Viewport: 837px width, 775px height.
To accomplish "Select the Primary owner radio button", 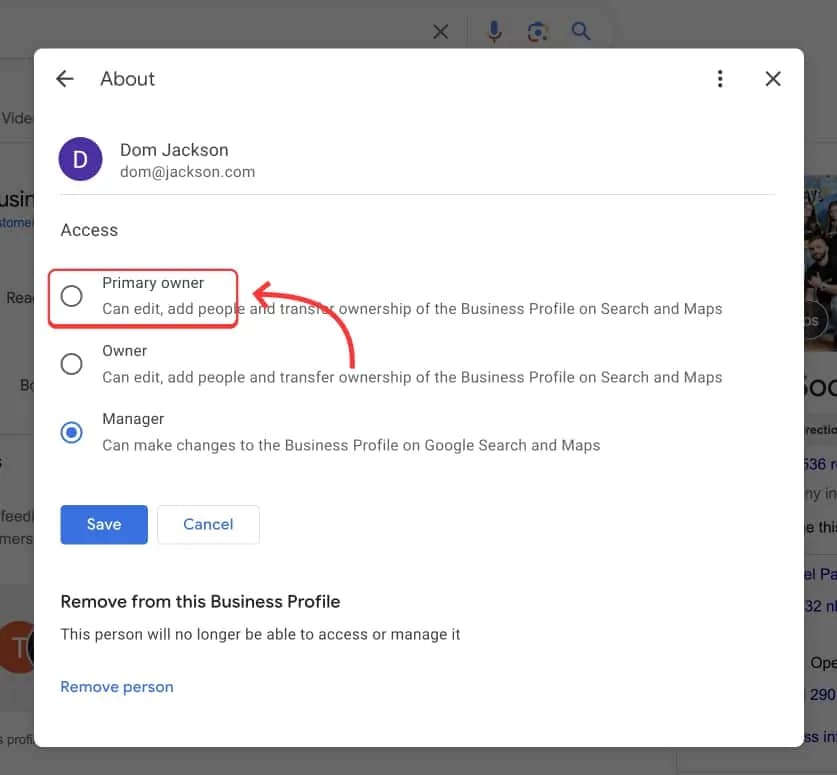I will (71, 295).
